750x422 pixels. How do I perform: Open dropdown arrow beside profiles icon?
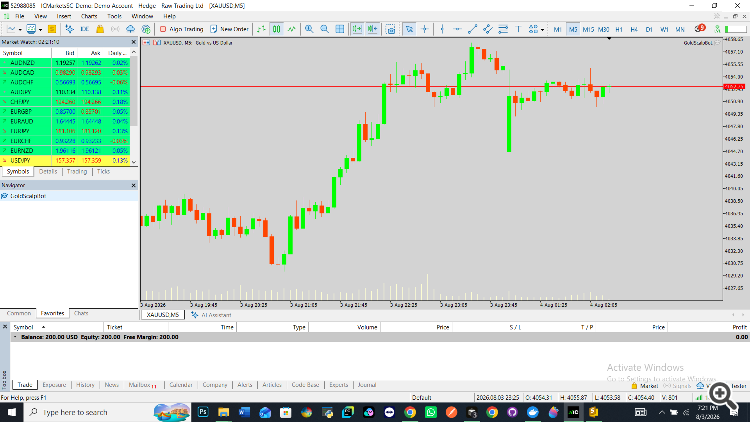pos(40,30)
